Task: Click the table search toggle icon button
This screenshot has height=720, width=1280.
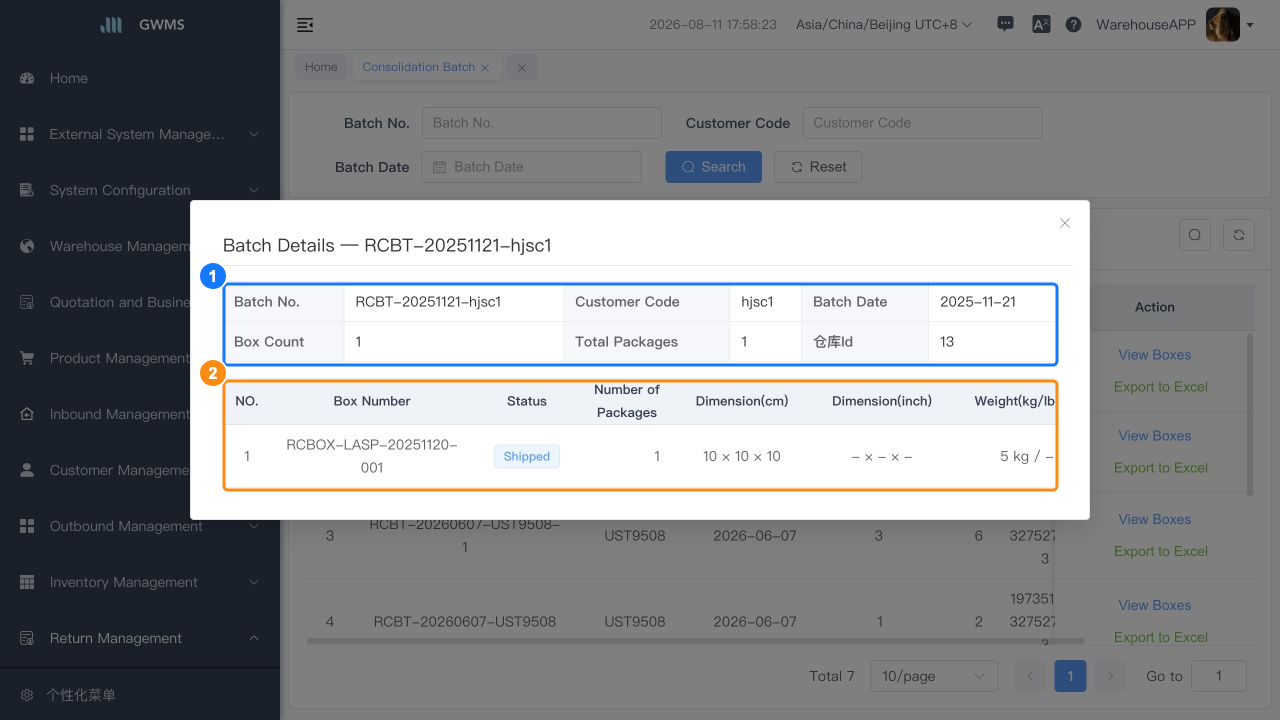Action: 1195,235
